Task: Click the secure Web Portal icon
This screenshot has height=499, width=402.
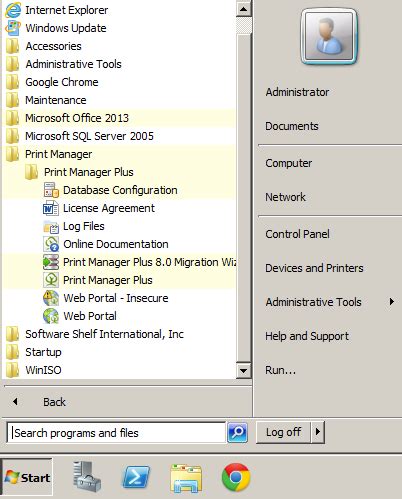Action: 51,316
